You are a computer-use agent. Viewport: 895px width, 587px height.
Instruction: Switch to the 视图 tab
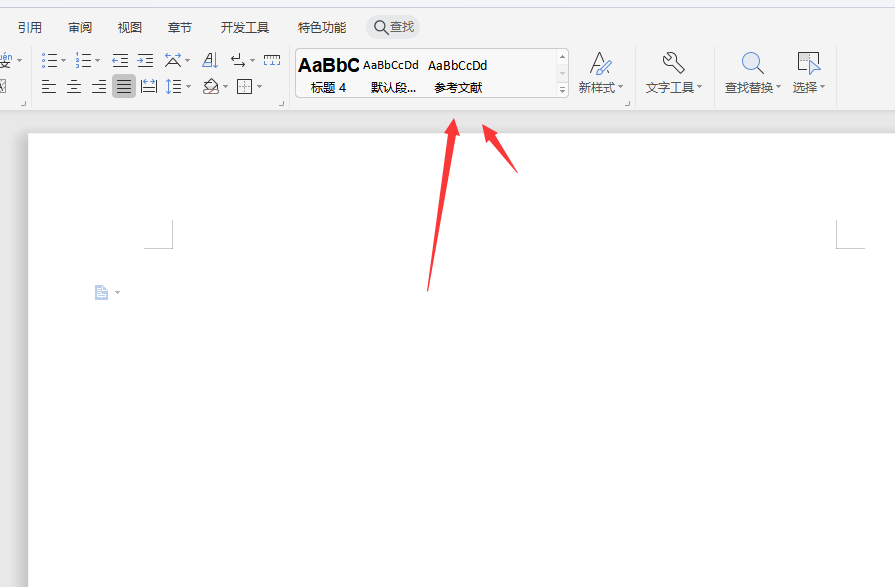click(130, 27)
